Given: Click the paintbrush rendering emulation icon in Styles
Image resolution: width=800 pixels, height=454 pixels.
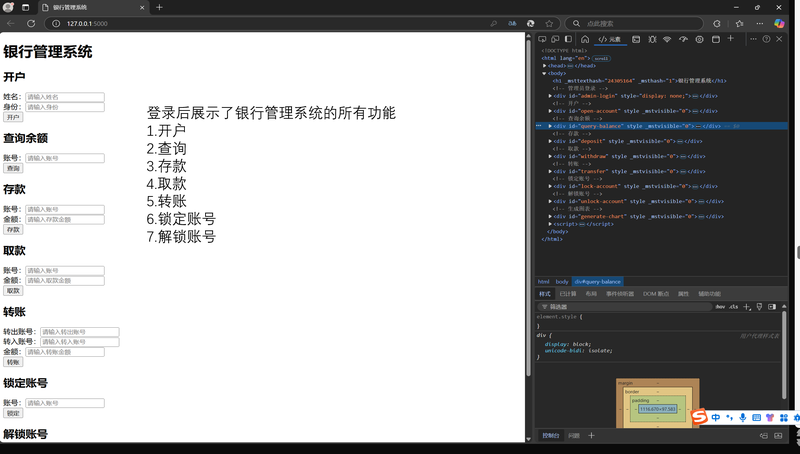Looking at the screenshot, I should [759, 307].
